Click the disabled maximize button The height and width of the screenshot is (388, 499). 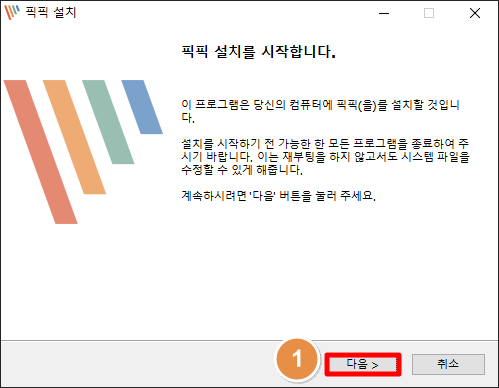tap(429, 13)
